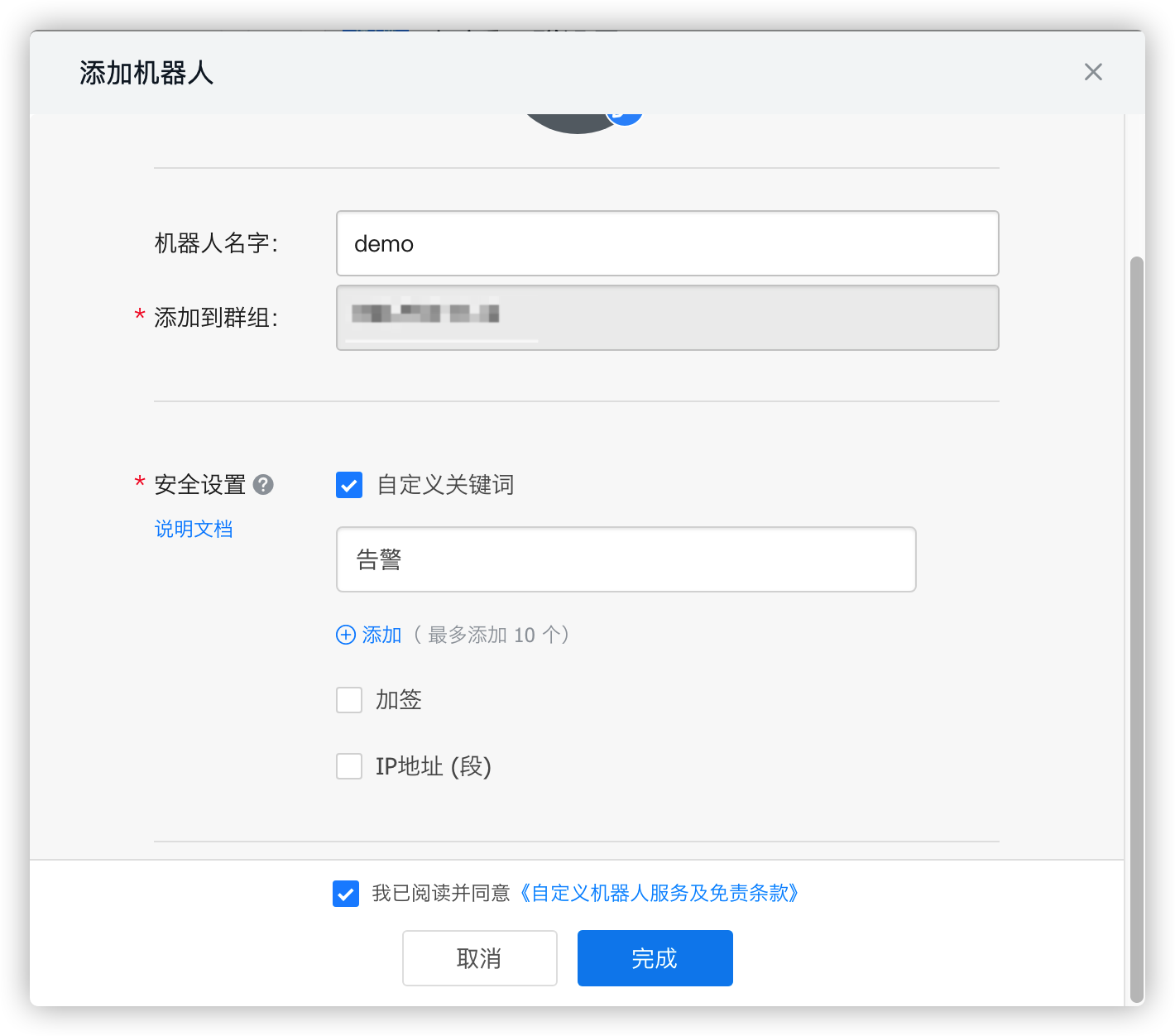1175x1036 pixels.
Task: Click the keyword field containing 告警
Action: [x=626, y=559]
